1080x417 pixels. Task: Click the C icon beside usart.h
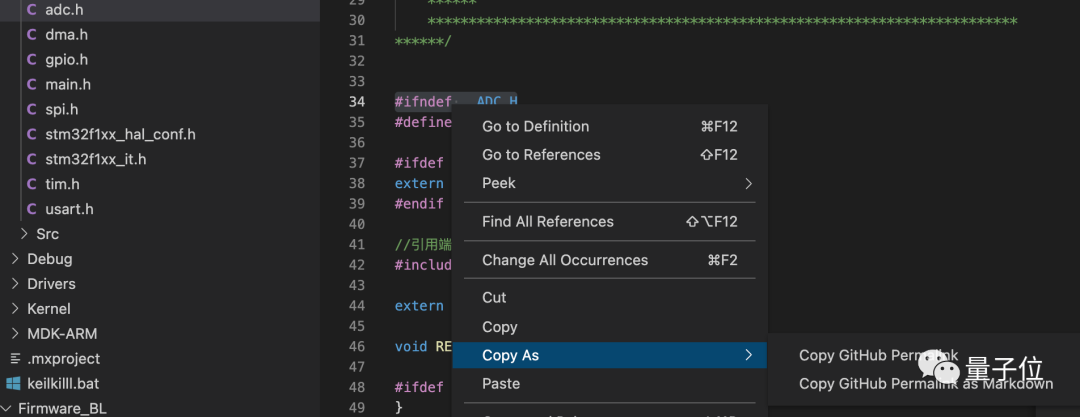(31, 209)
